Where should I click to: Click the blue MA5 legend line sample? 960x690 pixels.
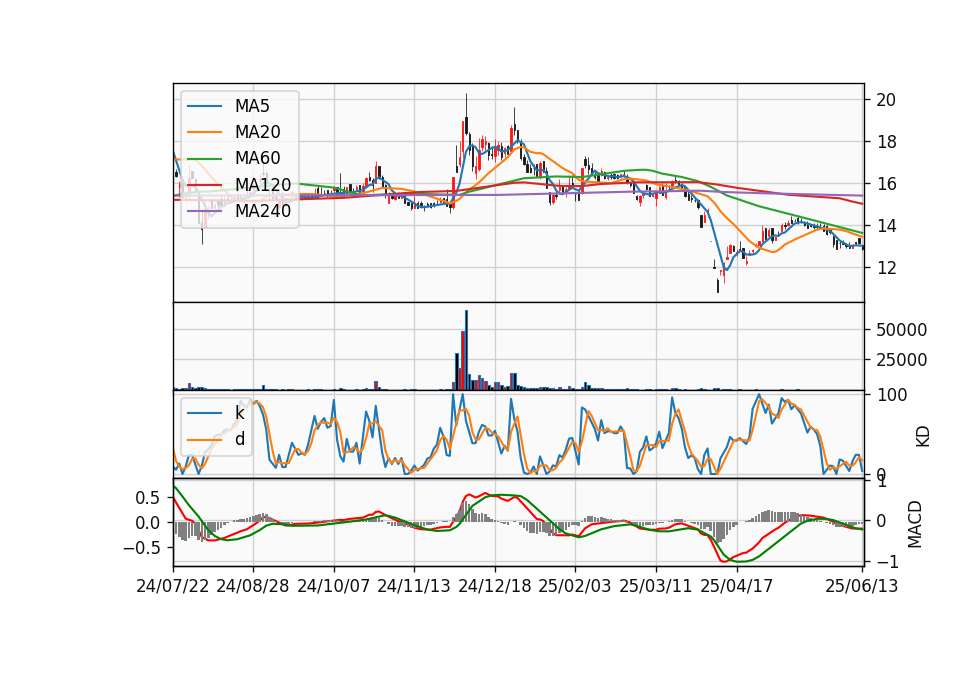pyautogui.click(x=204, y=106)
